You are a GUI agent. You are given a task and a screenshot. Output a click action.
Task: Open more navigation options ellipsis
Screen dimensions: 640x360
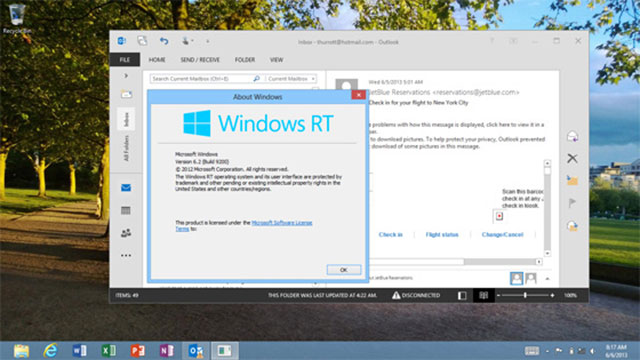click(x=126, y=256)
